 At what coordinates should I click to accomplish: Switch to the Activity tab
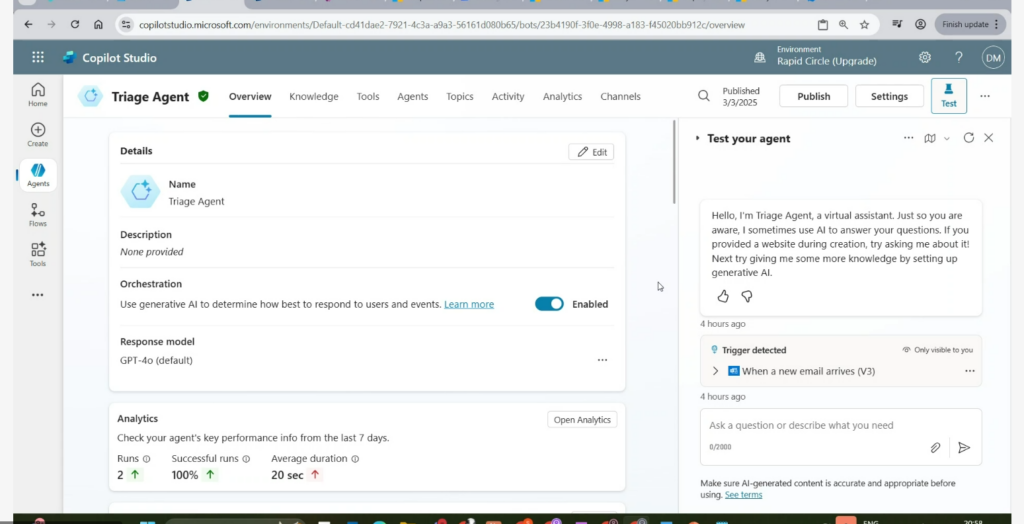tap(508, 96)
